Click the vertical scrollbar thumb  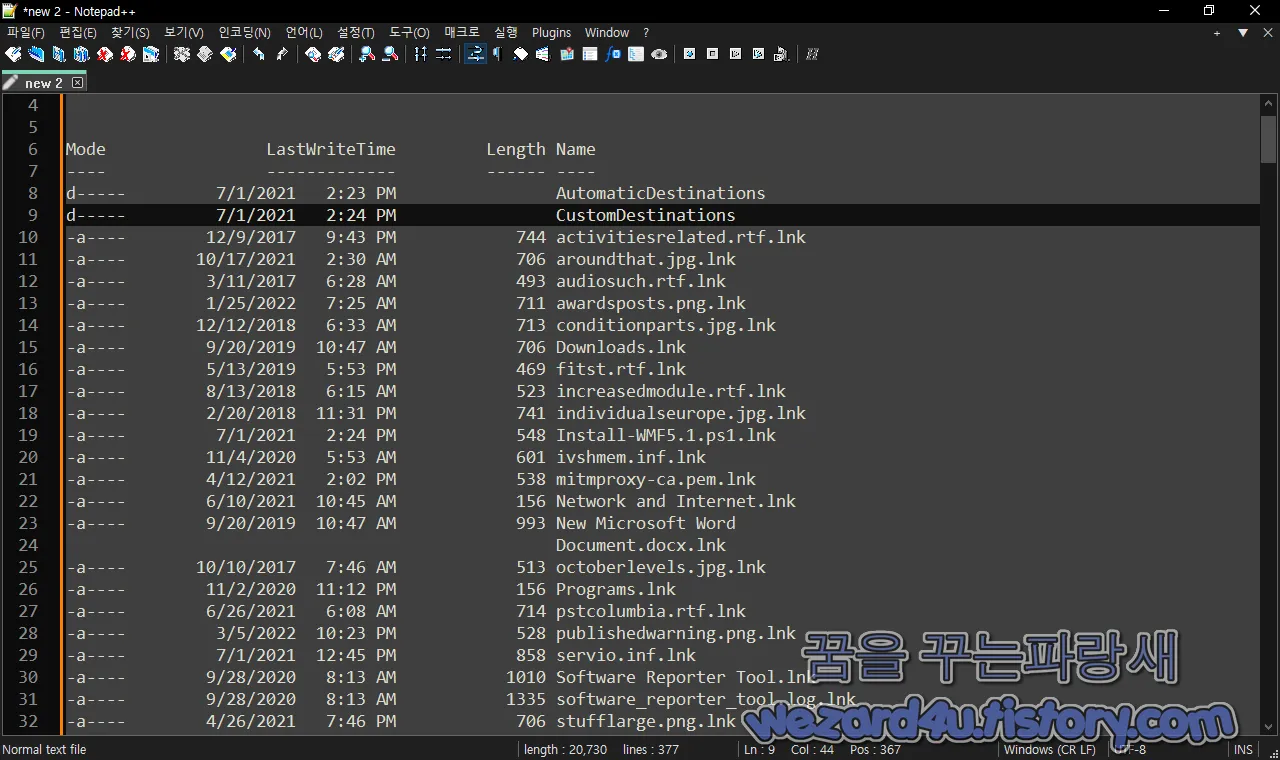coord(1268,138)
